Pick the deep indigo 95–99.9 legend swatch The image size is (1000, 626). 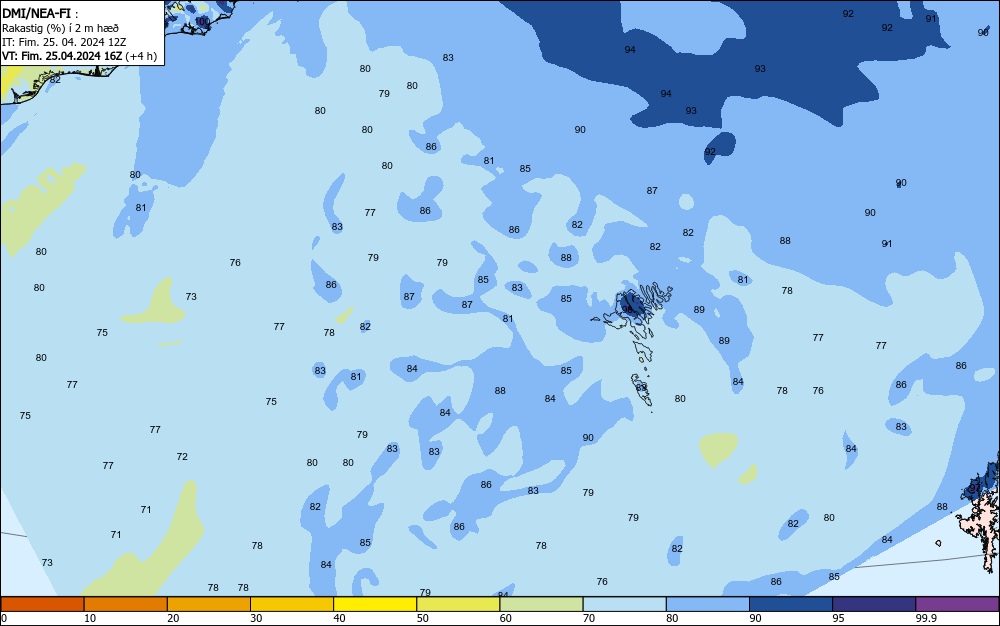pyautogui.click(x=874, y=604)
